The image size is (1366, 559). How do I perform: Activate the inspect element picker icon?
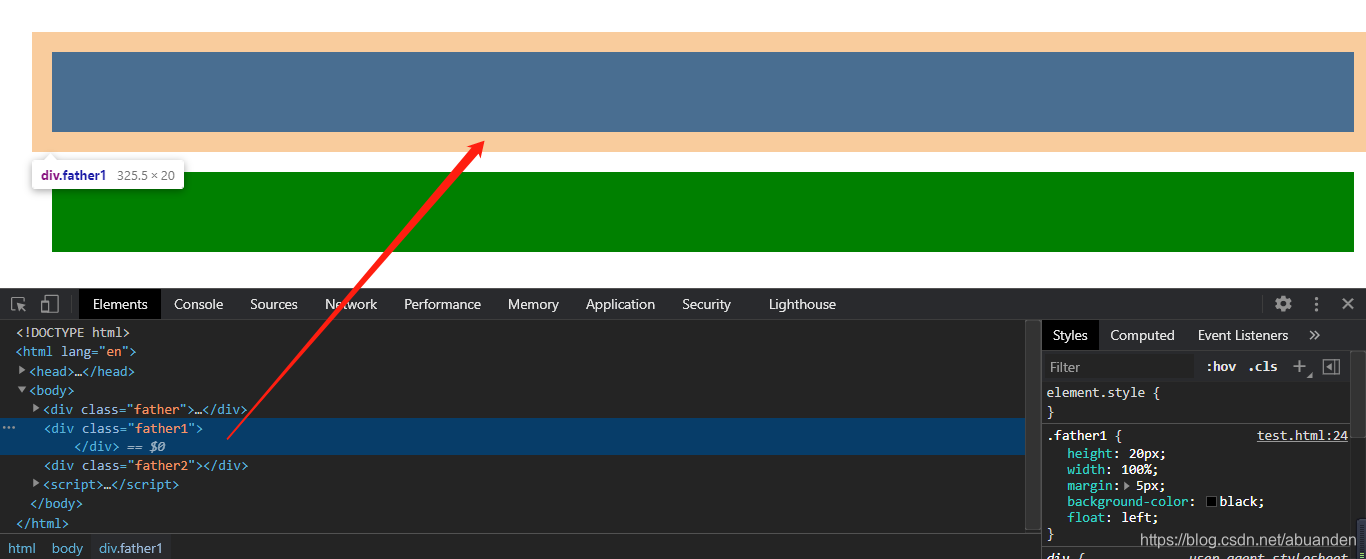[x=19, y=304]
